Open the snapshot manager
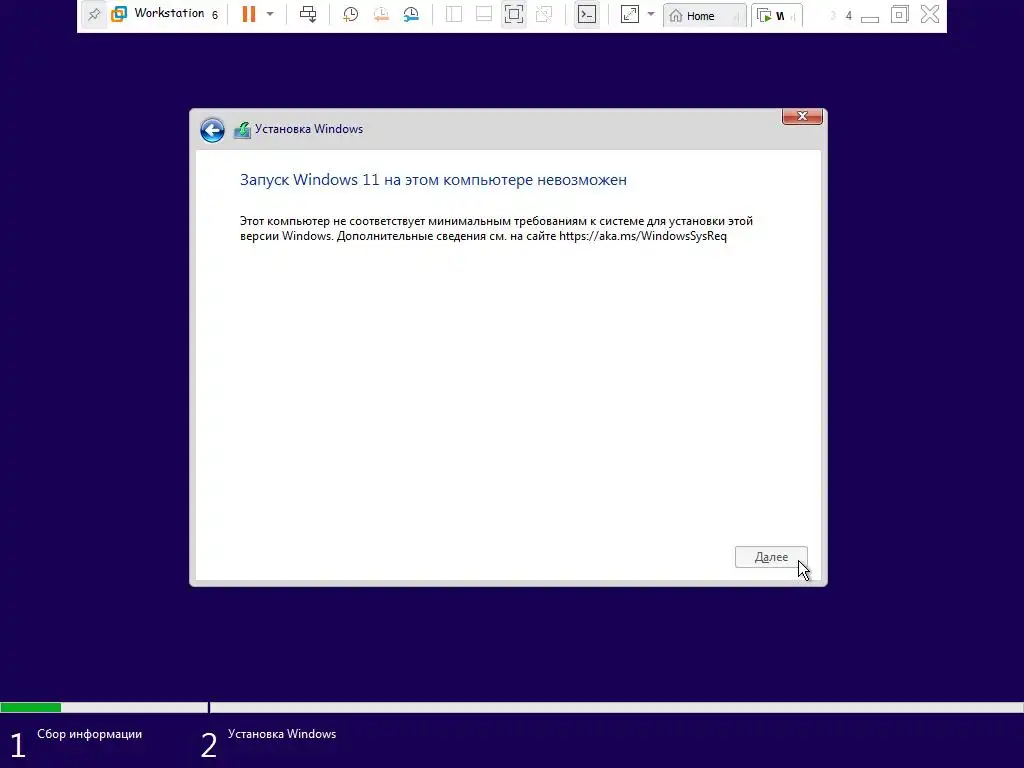This screenshot has height=768, width=1024. click(x=411, y=14)
